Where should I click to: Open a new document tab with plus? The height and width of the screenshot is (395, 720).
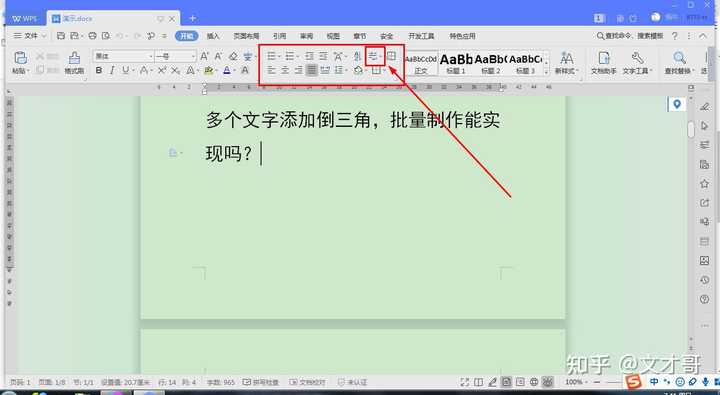pyautogui.click(x=193, y=18)
